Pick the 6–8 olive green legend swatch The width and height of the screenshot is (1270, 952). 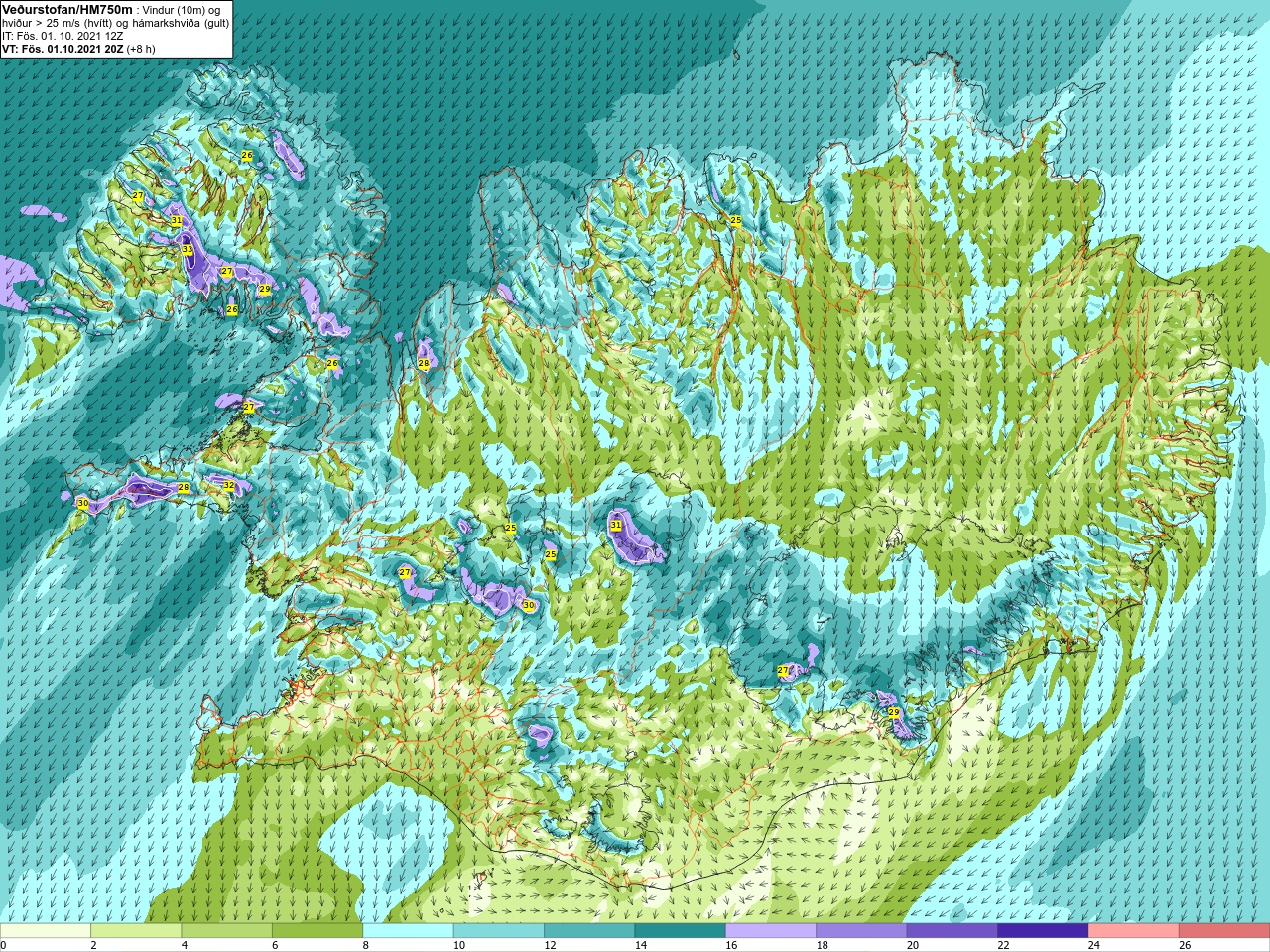[317, 931]
